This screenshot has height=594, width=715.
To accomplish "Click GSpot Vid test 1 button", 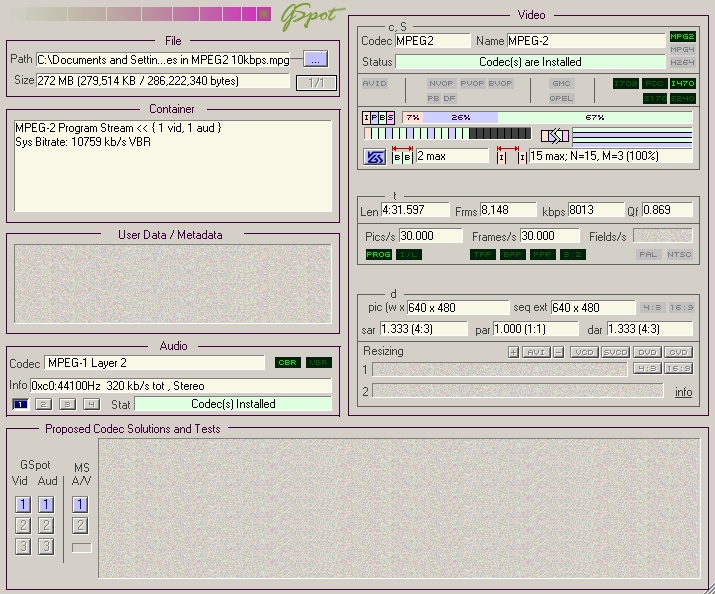I will click(x=23, y=505).
